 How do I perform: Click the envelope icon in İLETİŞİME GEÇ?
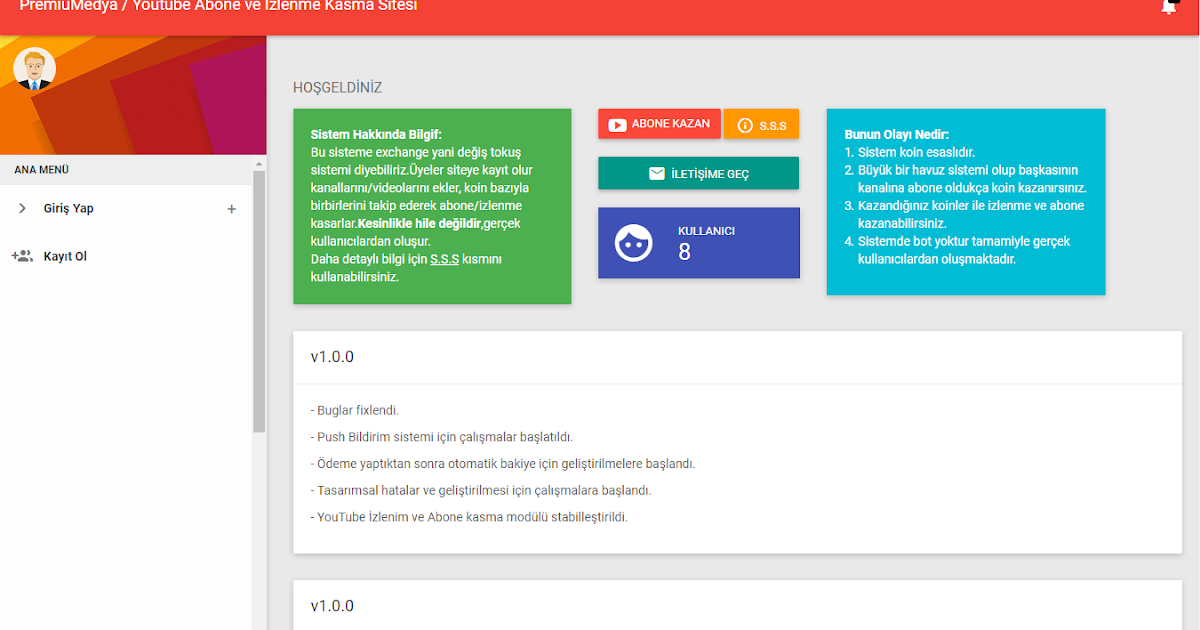click(x=657, y=173)
